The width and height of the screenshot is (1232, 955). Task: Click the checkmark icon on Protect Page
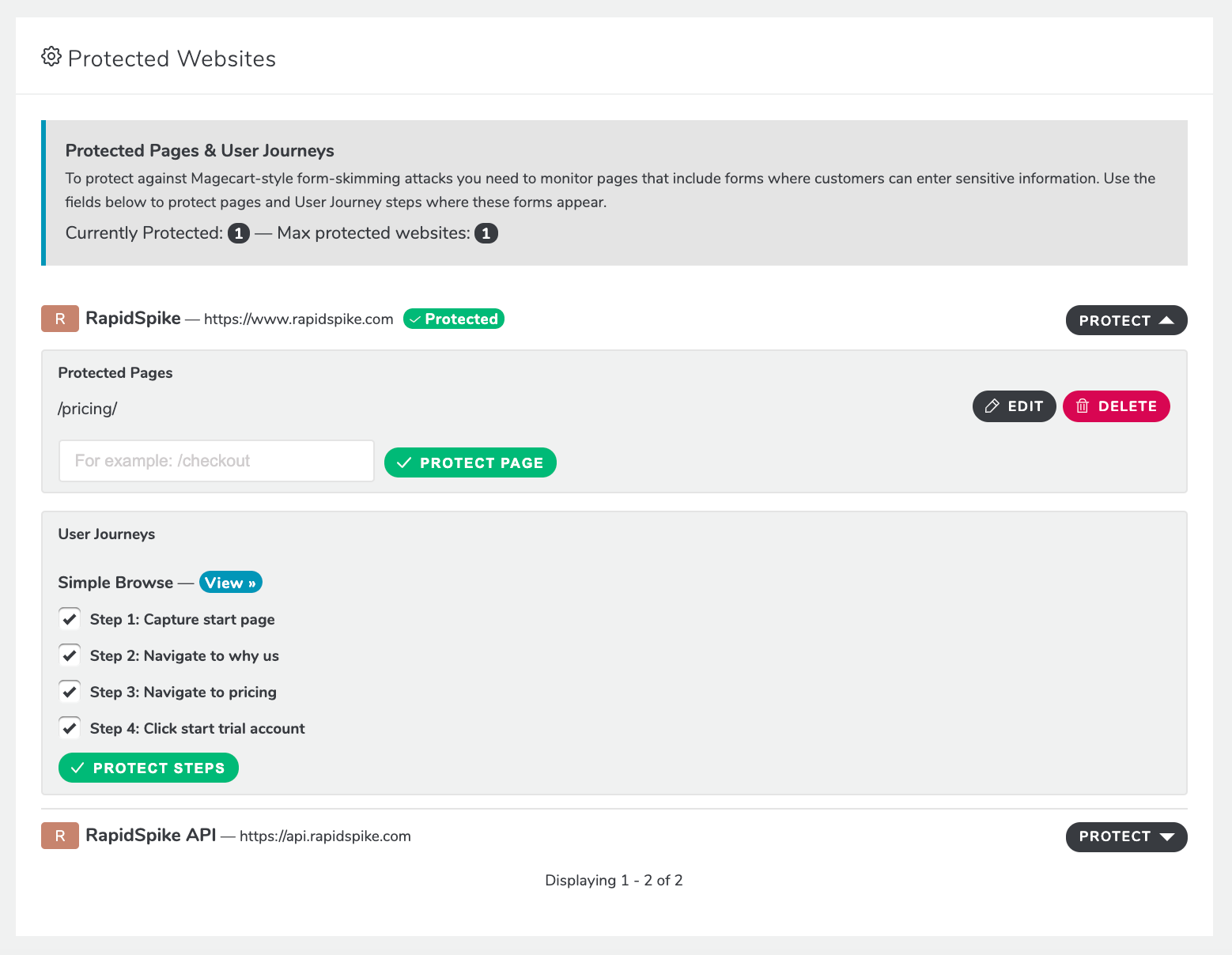pyautogui.click(x=404, y=462)
